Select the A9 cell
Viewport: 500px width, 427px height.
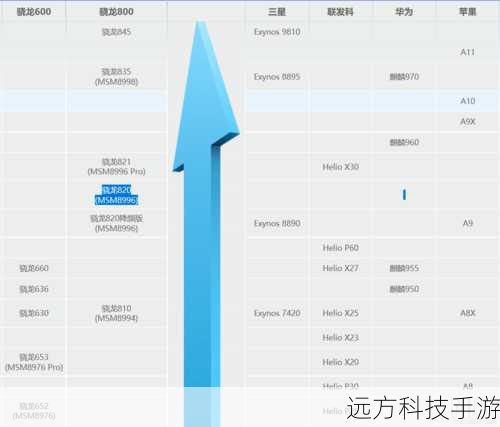[468, 223]
